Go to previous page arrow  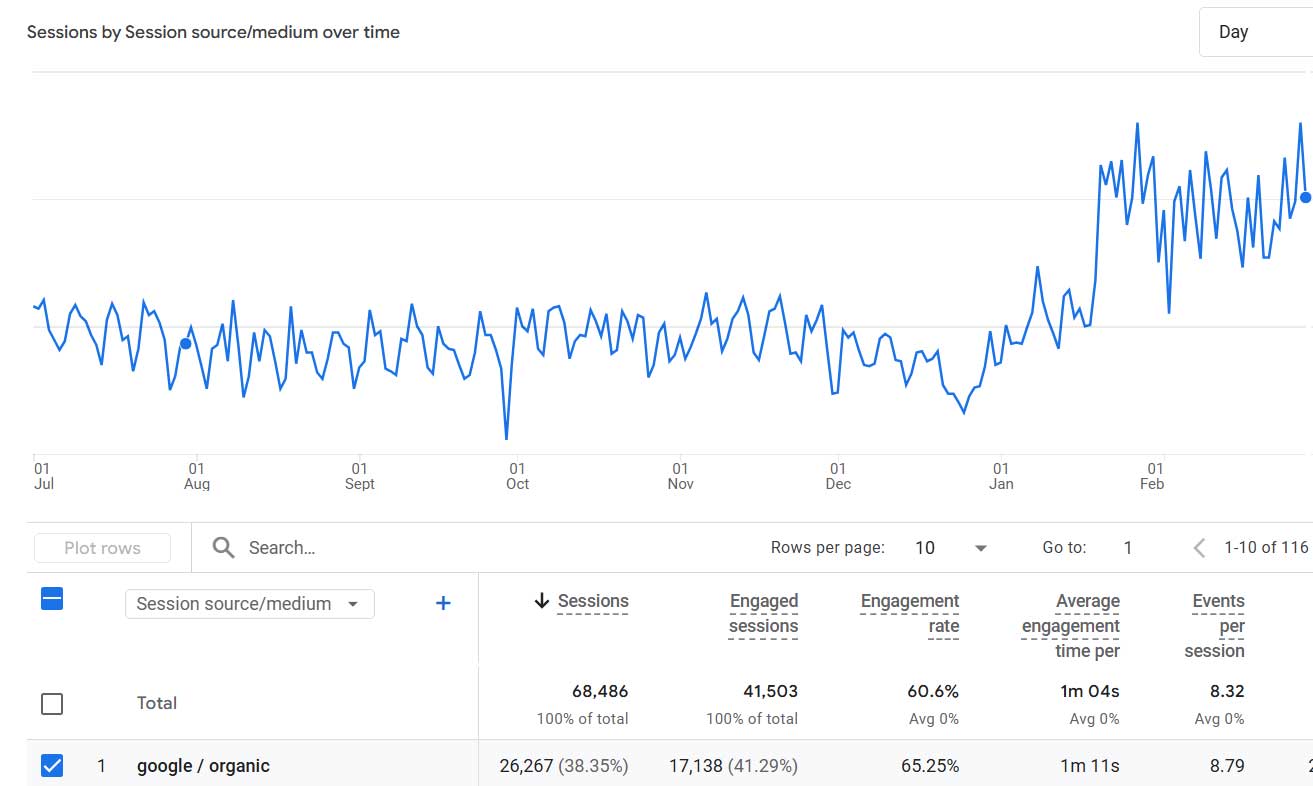[1199, 548]
